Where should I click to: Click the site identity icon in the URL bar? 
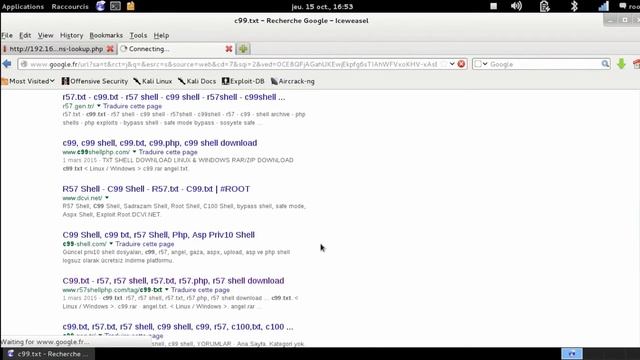tap(24, 64)
